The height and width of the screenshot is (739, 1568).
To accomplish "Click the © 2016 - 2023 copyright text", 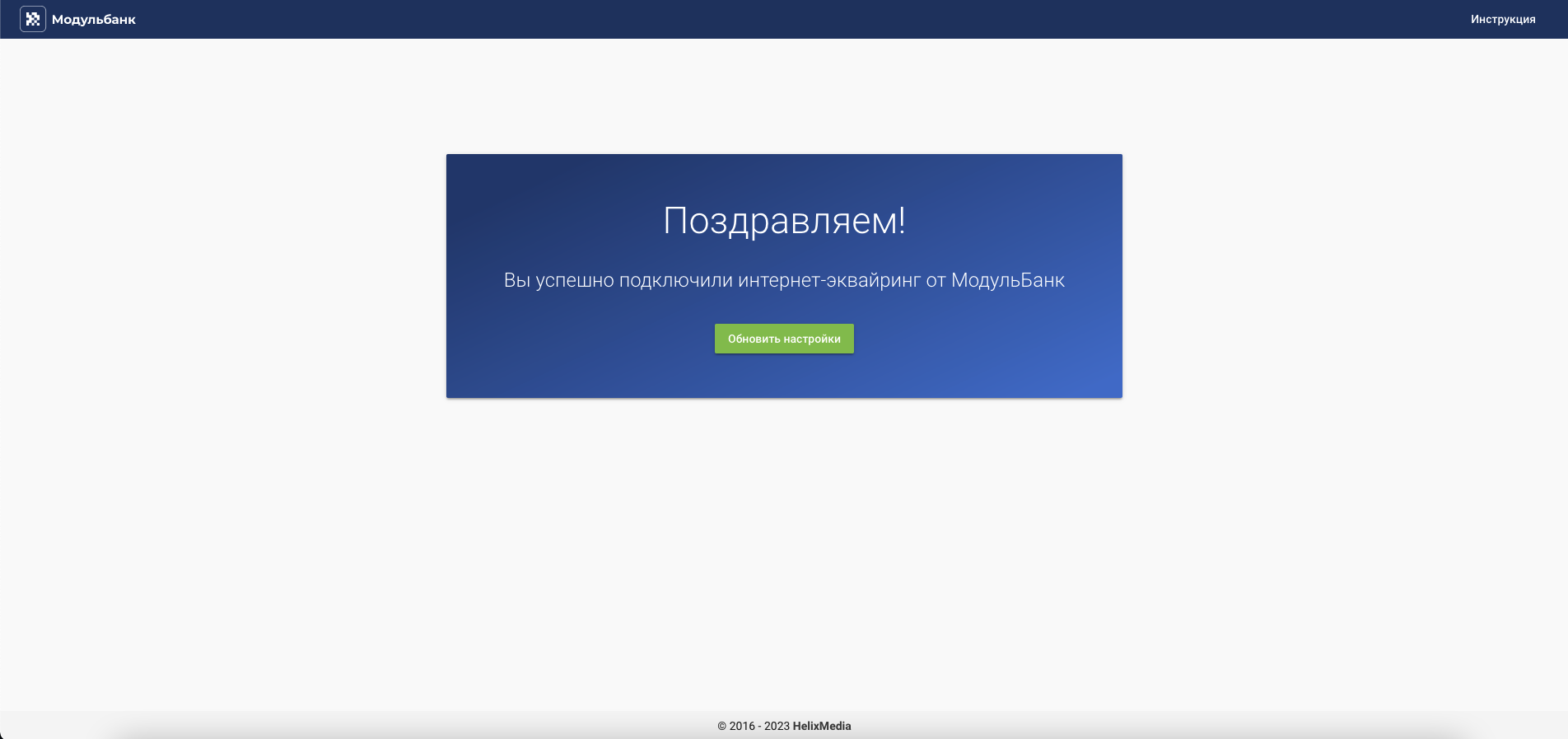I will 754,726.
